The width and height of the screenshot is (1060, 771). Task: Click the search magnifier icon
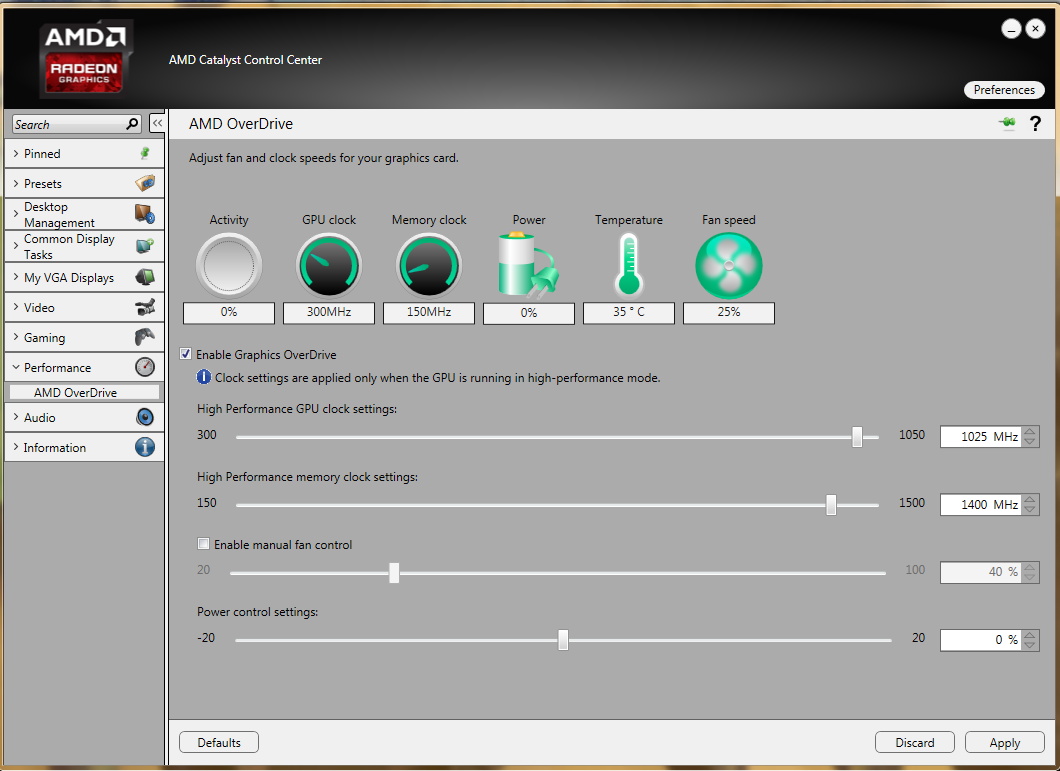point(132,124)
